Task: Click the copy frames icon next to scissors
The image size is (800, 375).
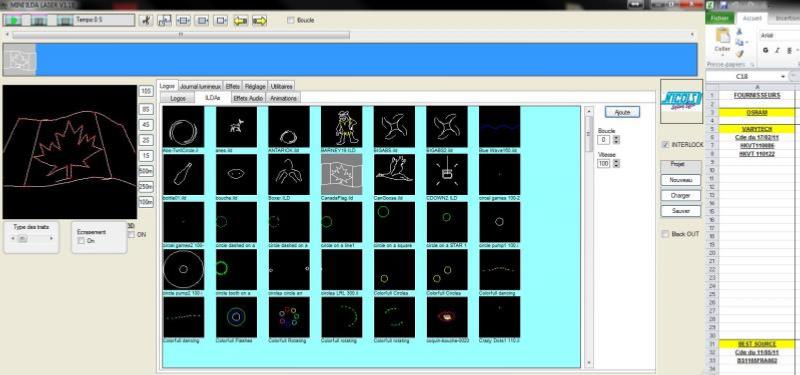Action: click(164, 20)
